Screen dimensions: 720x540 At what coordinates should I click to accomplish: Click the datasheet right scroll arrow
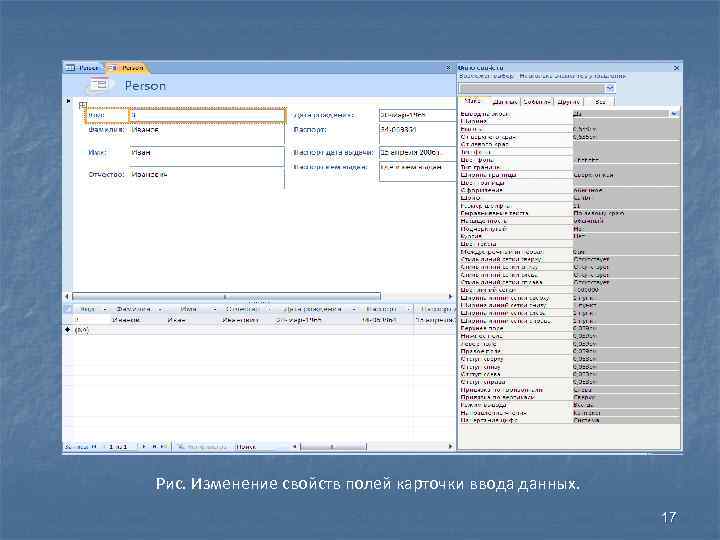point(450,446)
